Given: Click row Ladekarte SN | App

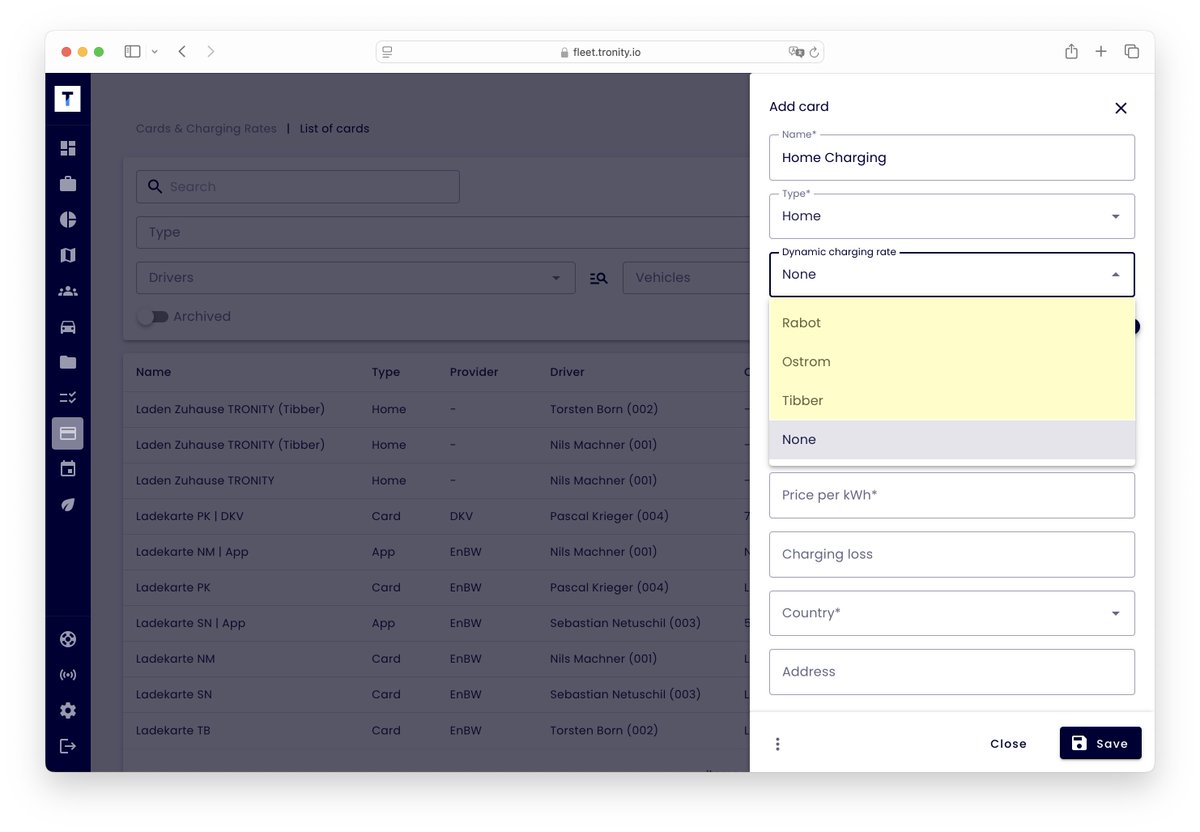Looking at the screenshot, I should click(436, 623).
